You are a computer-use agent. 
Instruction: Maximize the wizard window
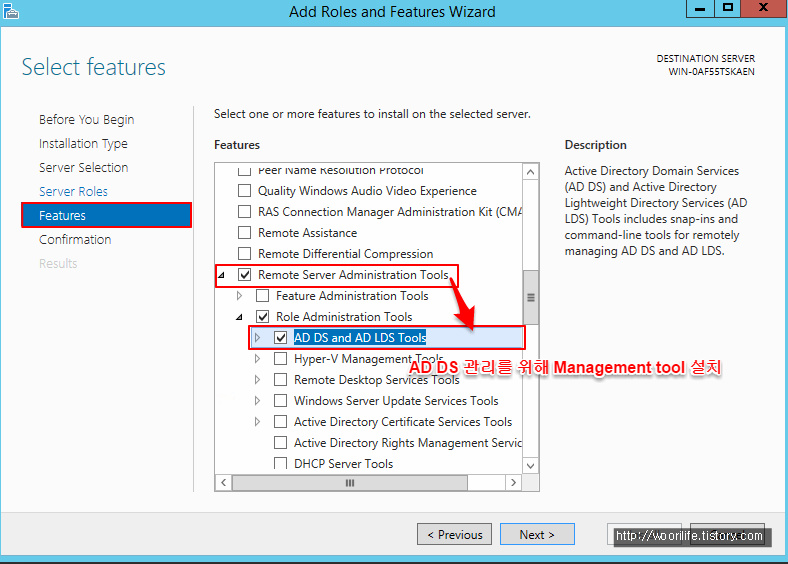[727, 9]
